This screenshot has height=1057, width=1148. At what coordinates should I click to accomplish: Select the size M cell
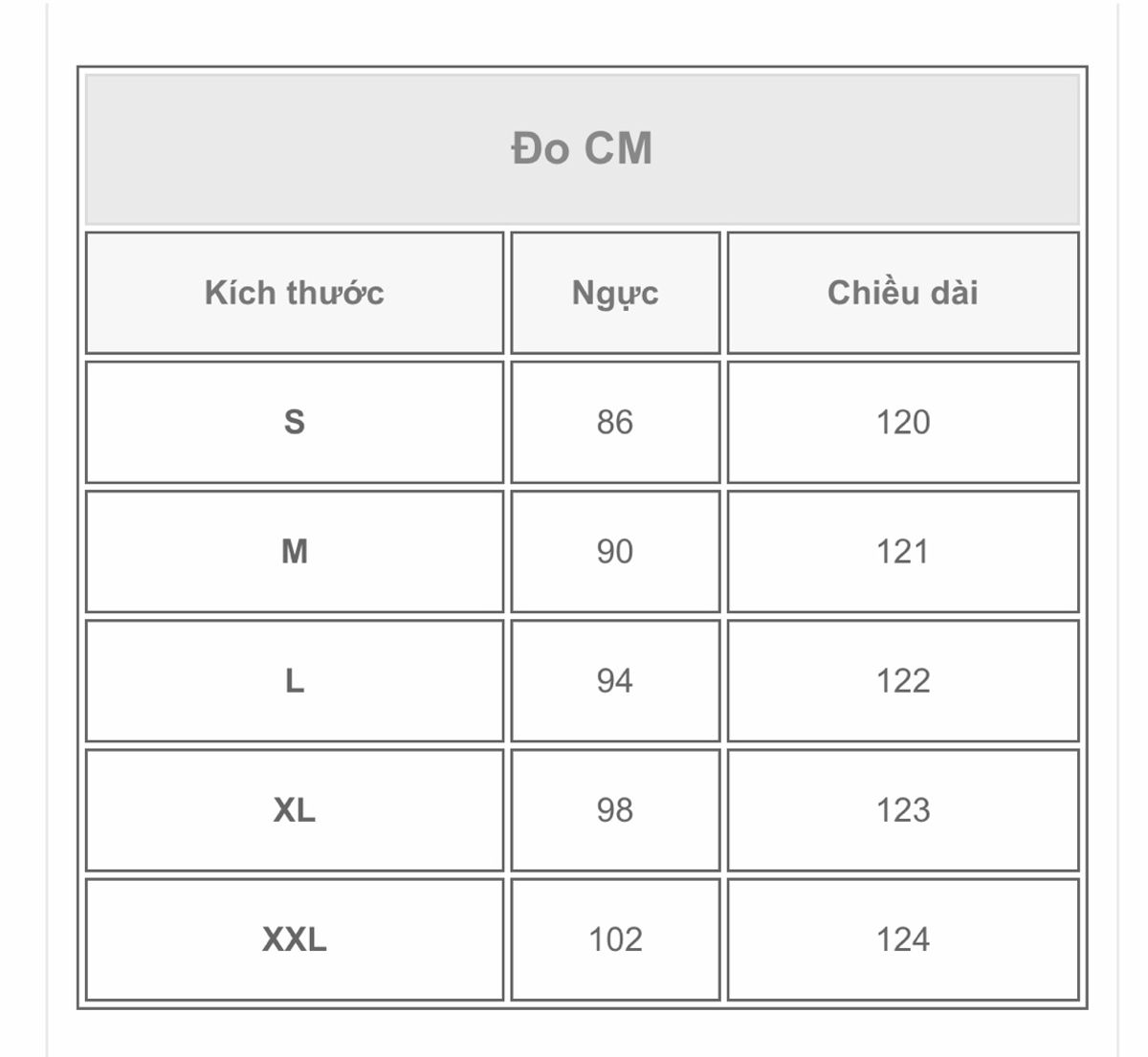(x=295, y=551)
